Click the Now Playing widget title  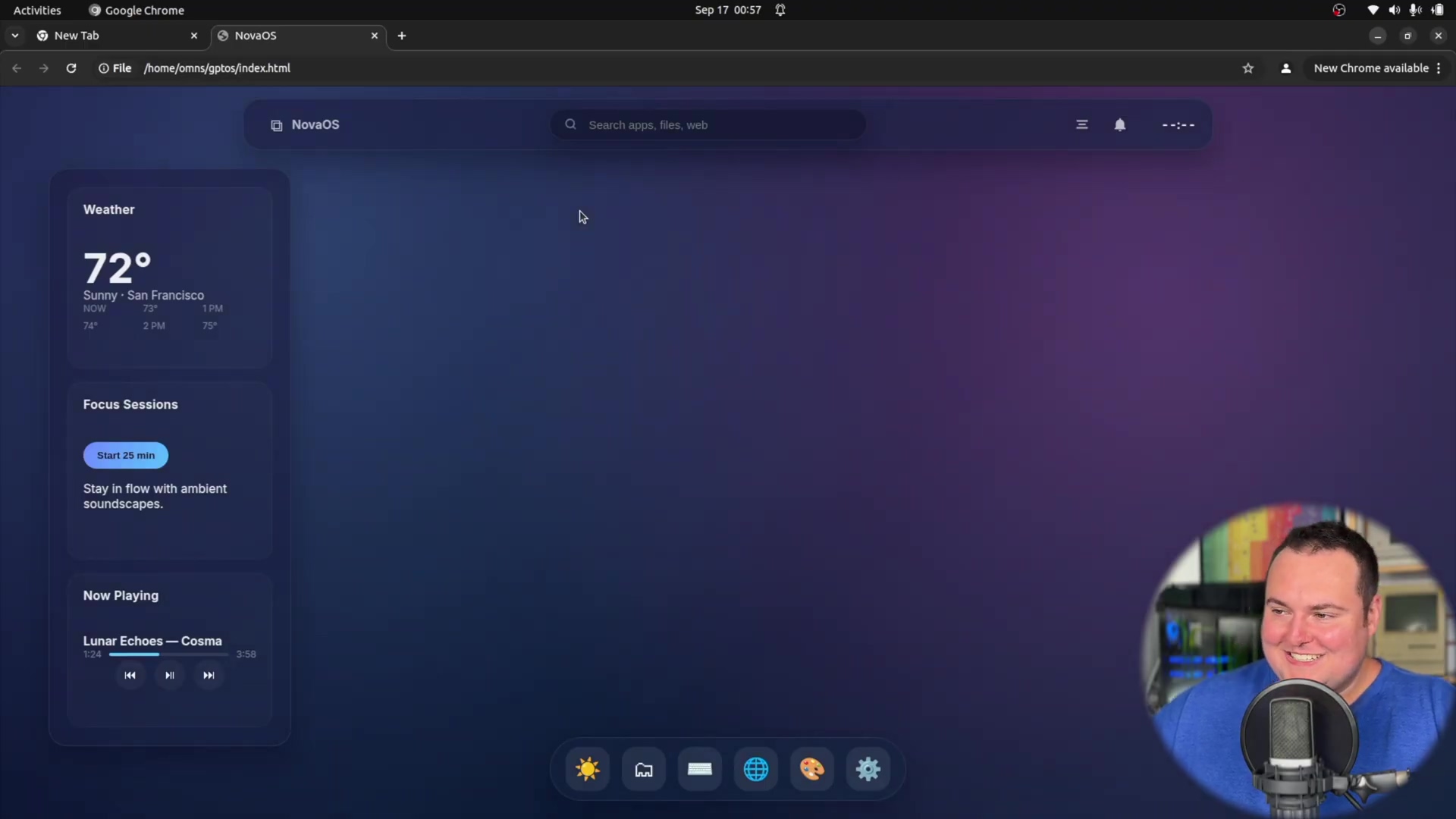(x=121, y=596)
